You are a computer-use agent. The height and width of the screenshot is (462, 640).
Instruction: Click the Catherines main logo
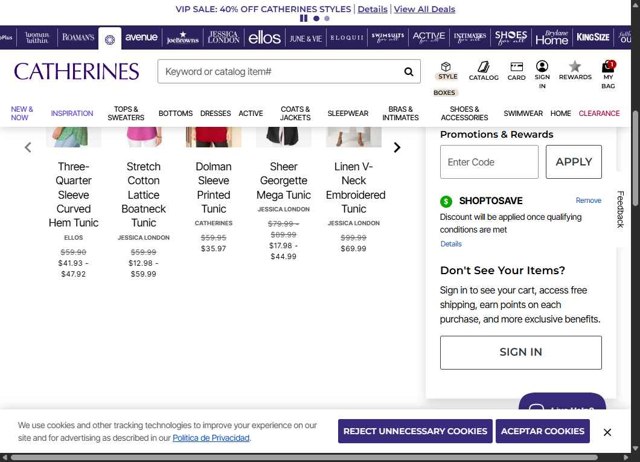77,71
